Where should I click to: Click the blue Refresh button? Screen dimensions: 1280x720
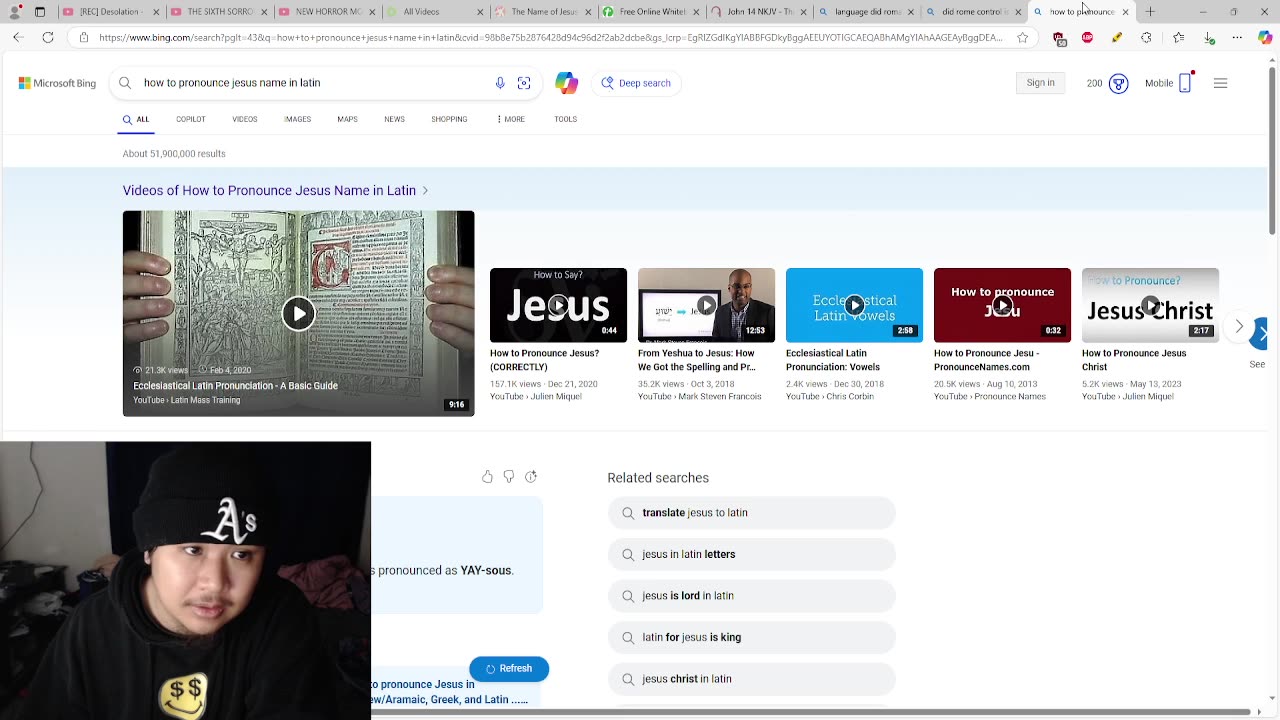509,669
